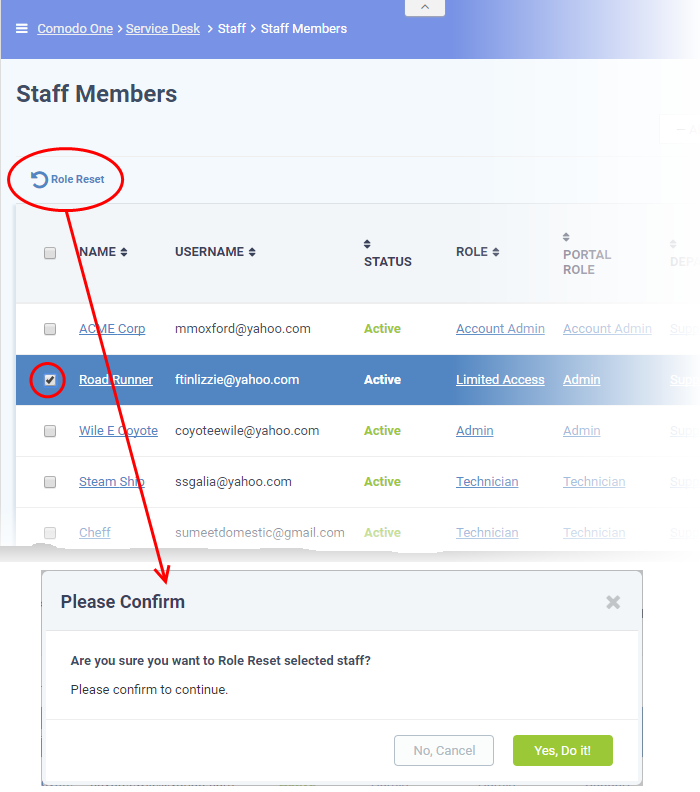Close the Please Confirm dialog
700x792 pixels.
click(x=613, y=602)
